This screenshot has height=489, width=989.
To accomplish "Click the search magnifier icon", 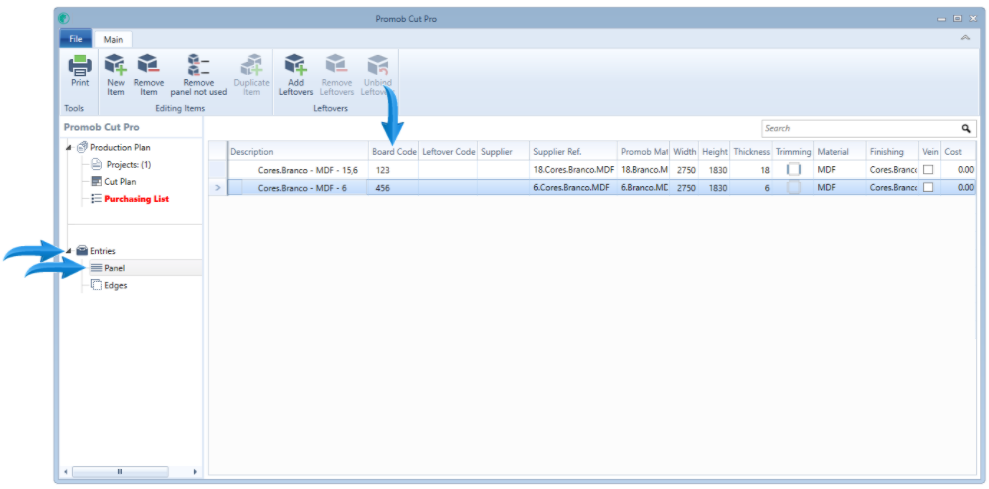I will pos(966,128).
